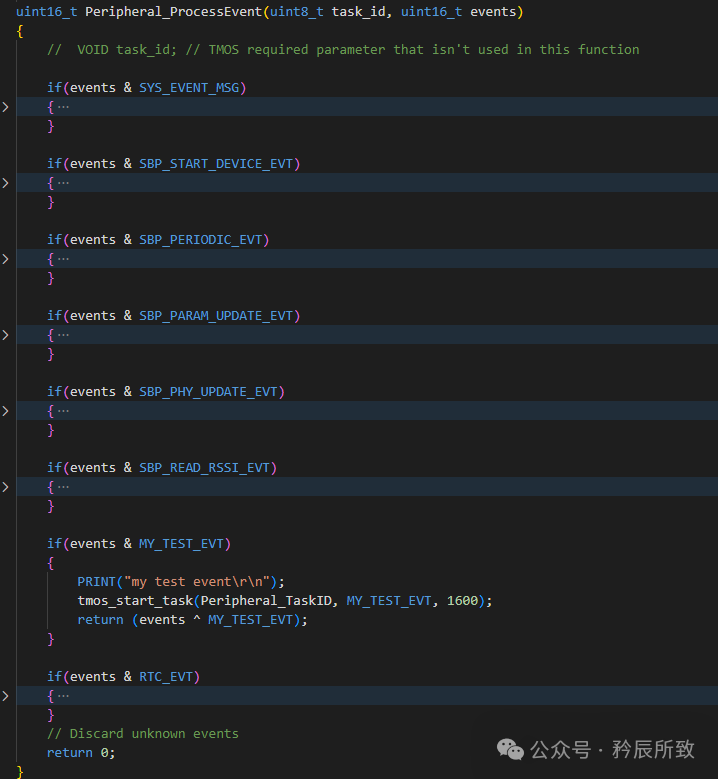This screenshot has height=779, width=718.
Task: Expand the folded SBP_PERIODIC_EVT block
Action: point(5,259)
